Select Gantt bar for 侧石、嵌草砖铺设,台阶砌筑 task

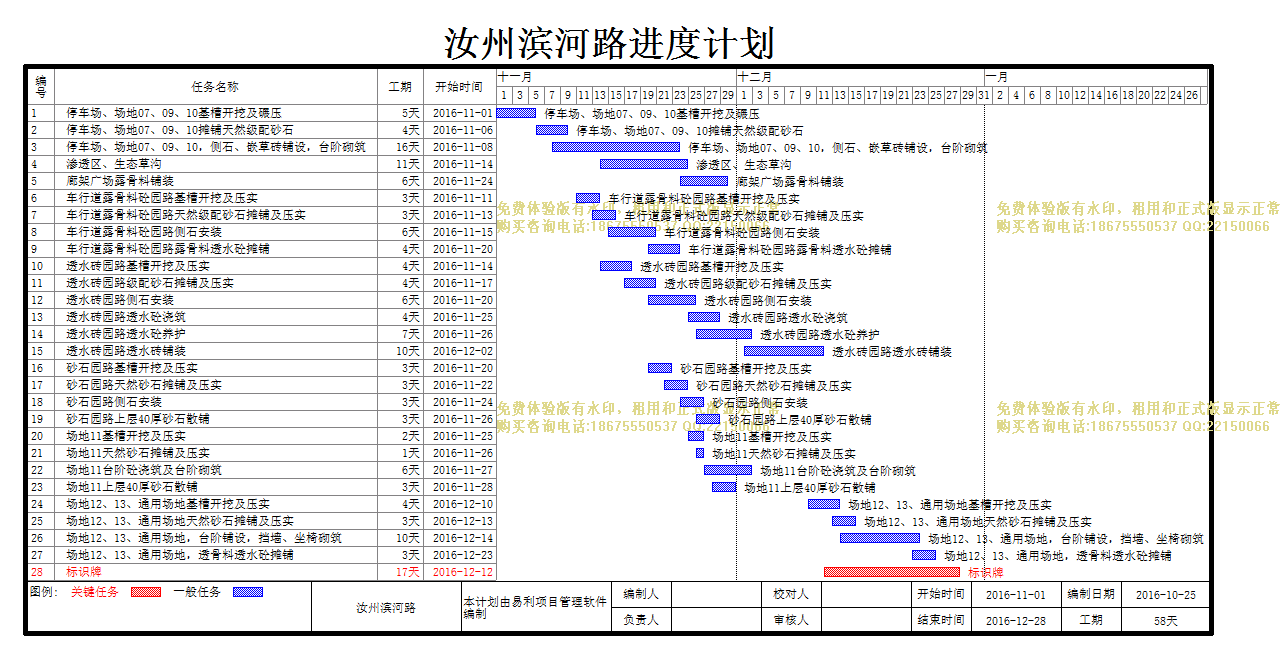pos(616,147)
